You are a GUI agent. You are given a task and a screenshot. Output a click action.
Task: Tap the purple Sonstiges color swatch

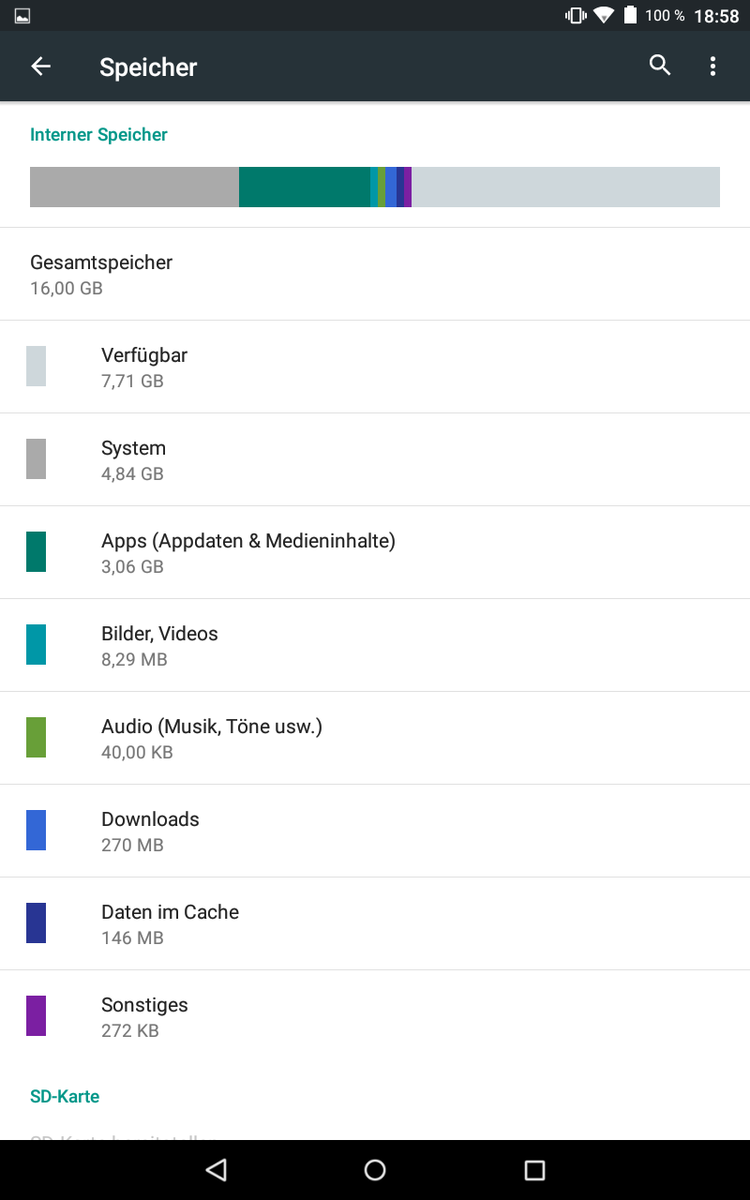pos(36,1016)
